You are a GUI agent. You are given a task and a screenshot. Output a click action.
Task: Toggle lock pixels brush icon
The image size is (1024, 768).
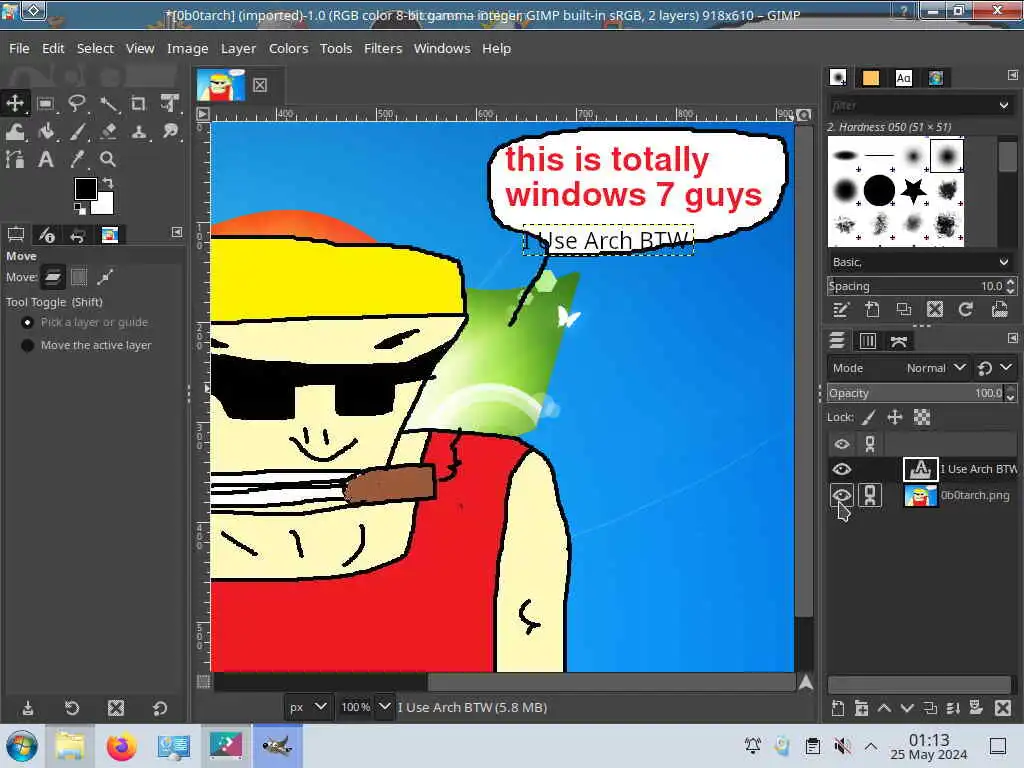pos(869,417)
